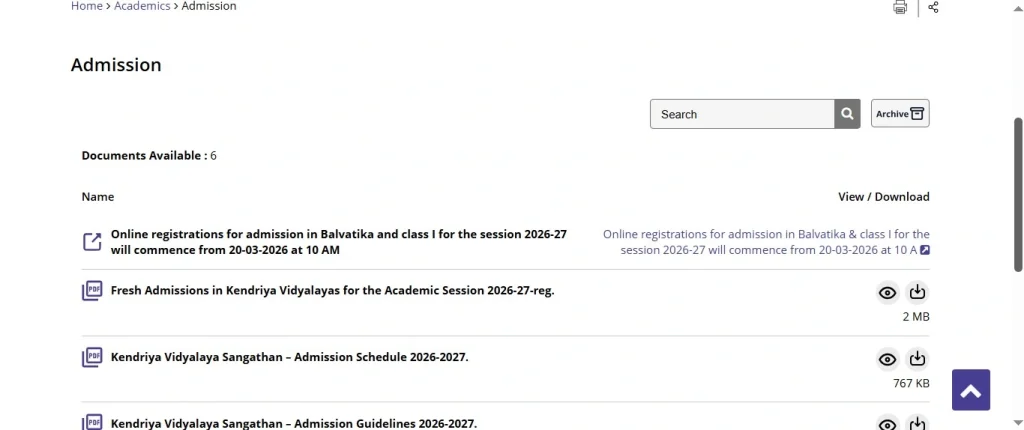The image size is (1024, 430).
Task: Download the Admission Schedule 2026-2027 PDF
Action: click(917, 360)
